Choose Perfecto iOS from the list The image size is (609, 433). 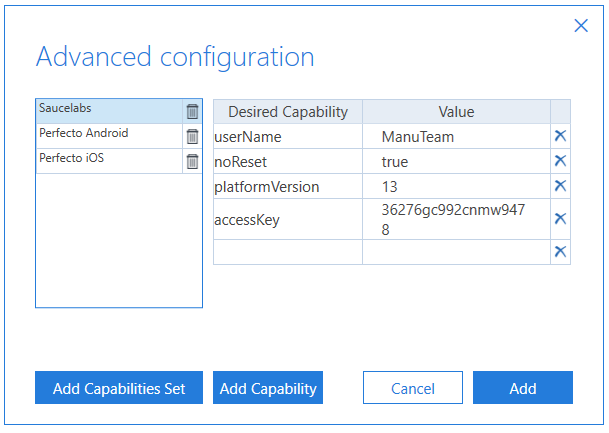[108, 159]
